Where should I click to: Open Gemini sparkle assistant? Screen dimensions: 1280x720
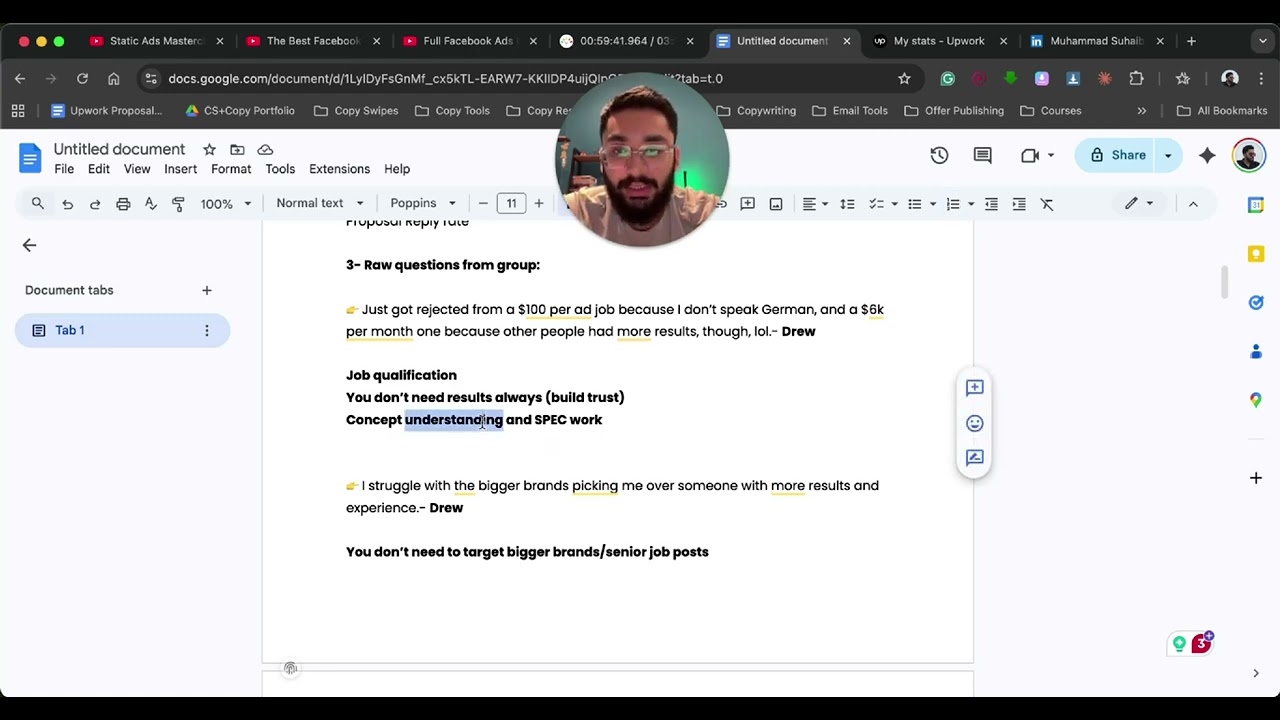click(x=1207, y=155)
